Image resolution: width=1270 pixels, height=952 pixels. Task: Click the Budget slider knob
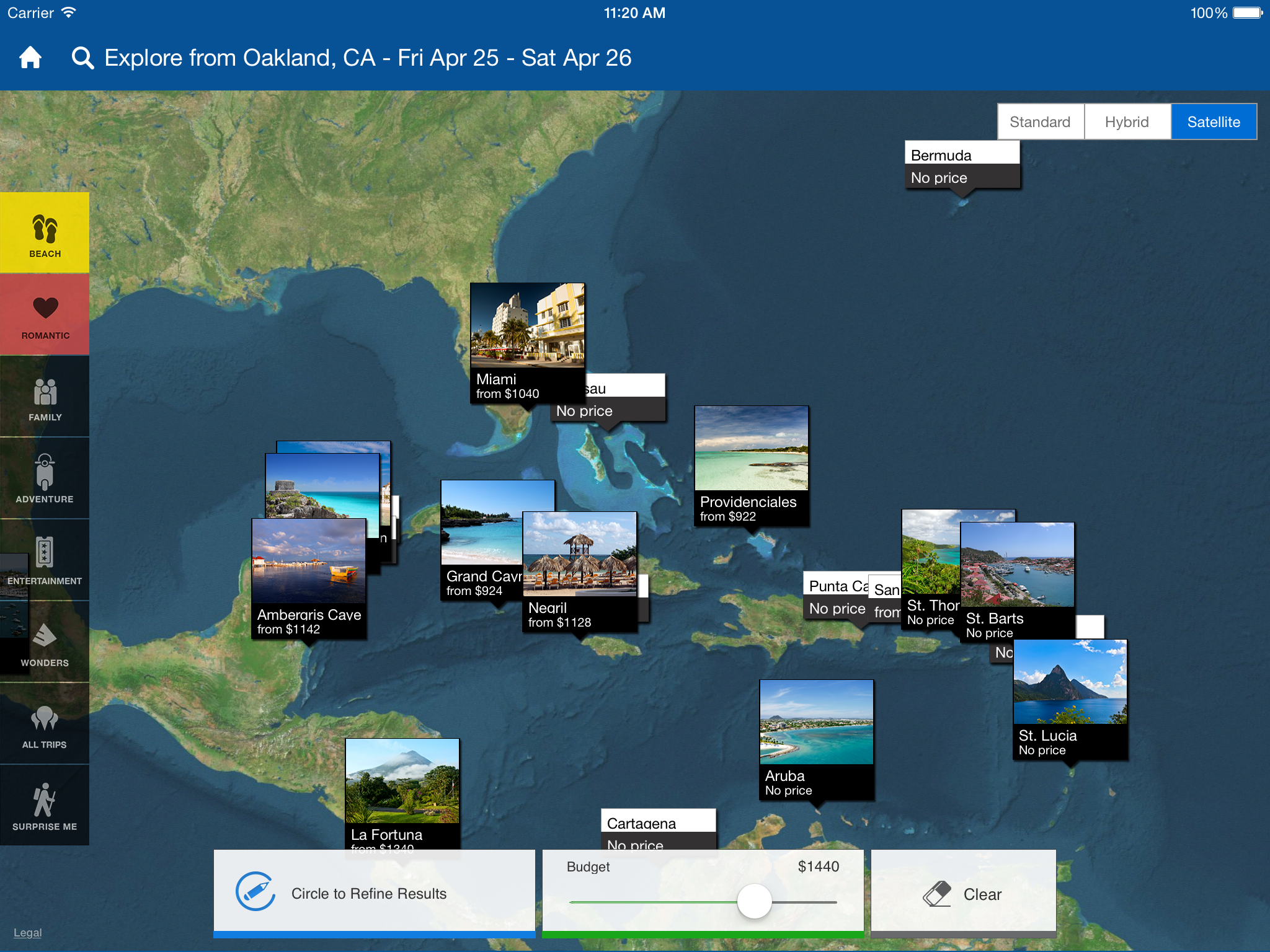pos(754,901)
